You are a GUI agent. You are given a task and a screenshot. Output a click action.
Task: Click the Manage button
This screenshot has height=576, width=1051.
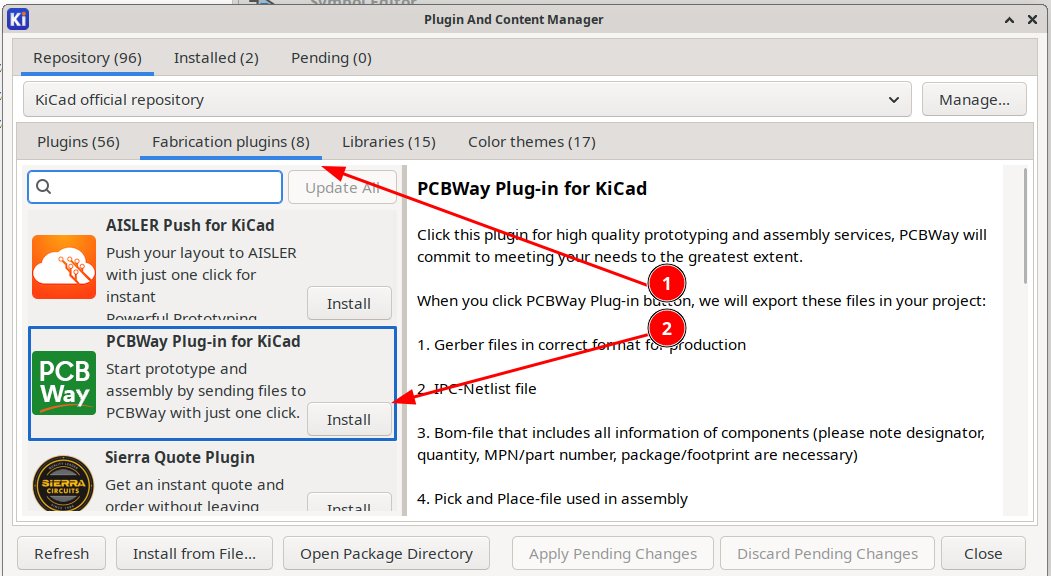pos(973,99)
